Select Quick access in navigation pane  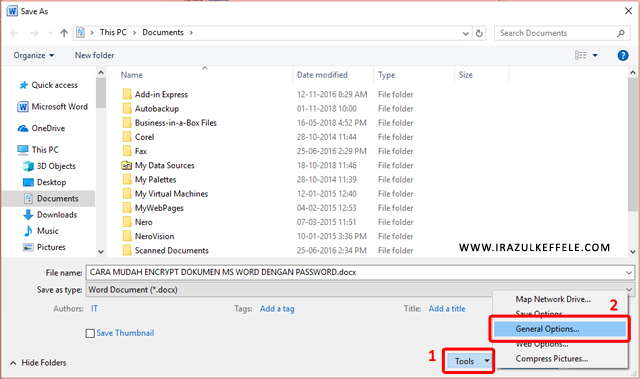pyautogui.click(x=49, y=85)
